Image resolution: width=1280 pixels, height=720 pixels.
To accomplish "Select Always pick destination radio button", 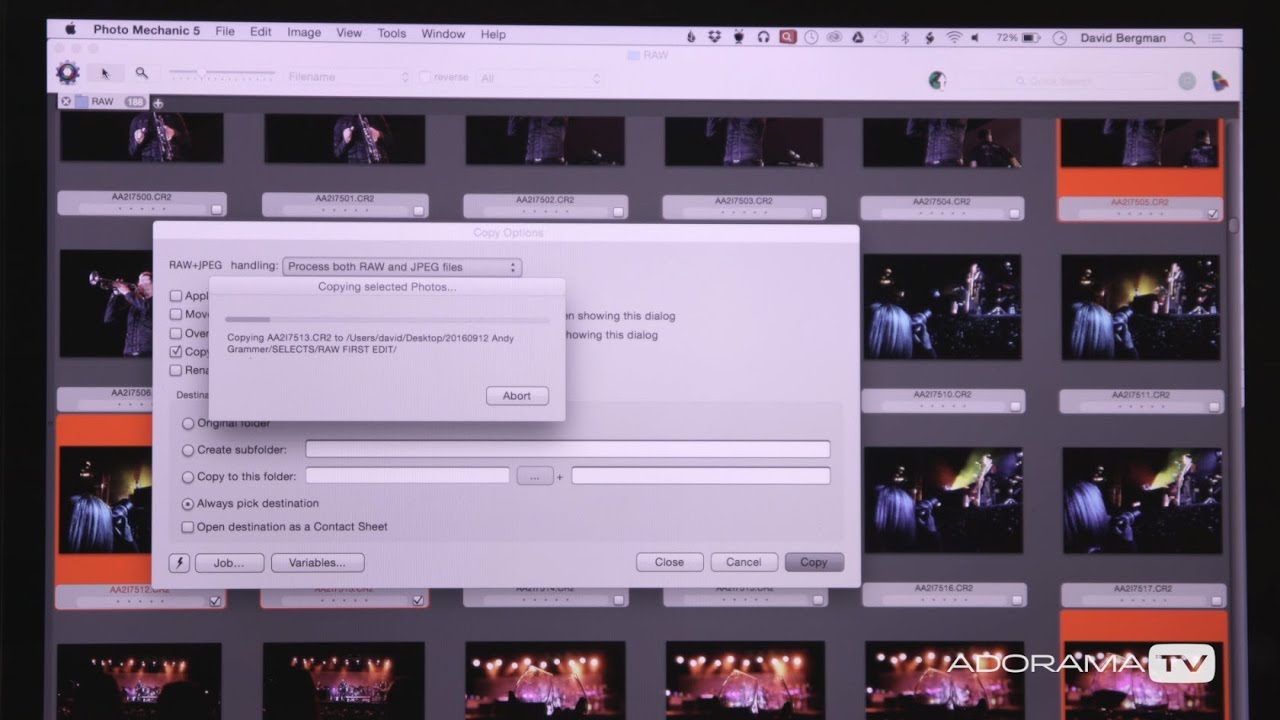I will 188,504.
